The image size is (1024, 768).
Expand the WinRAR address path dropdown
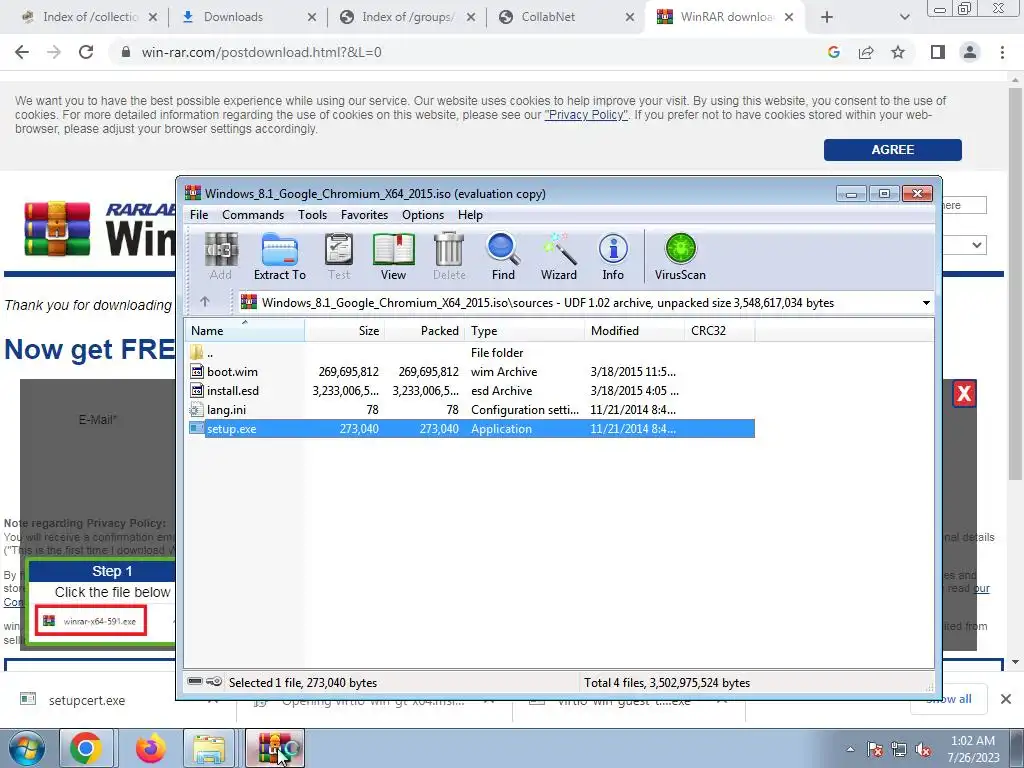[x=926, y=302]
